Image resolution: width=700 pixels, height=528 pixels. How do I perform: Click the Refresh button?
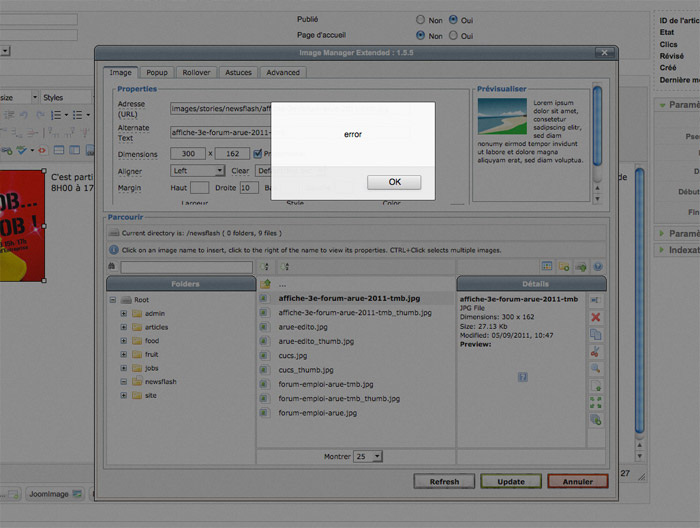click(444, 481)
